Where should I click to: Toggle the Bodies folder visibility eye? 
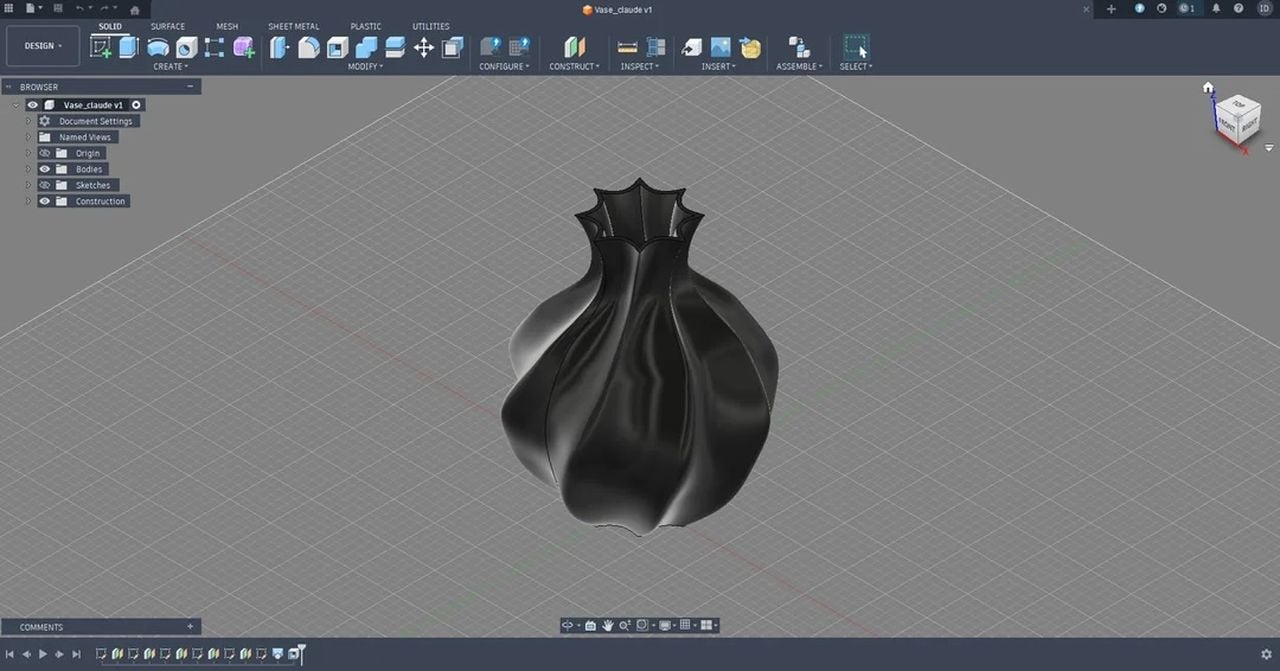click(x=45, y=169)
